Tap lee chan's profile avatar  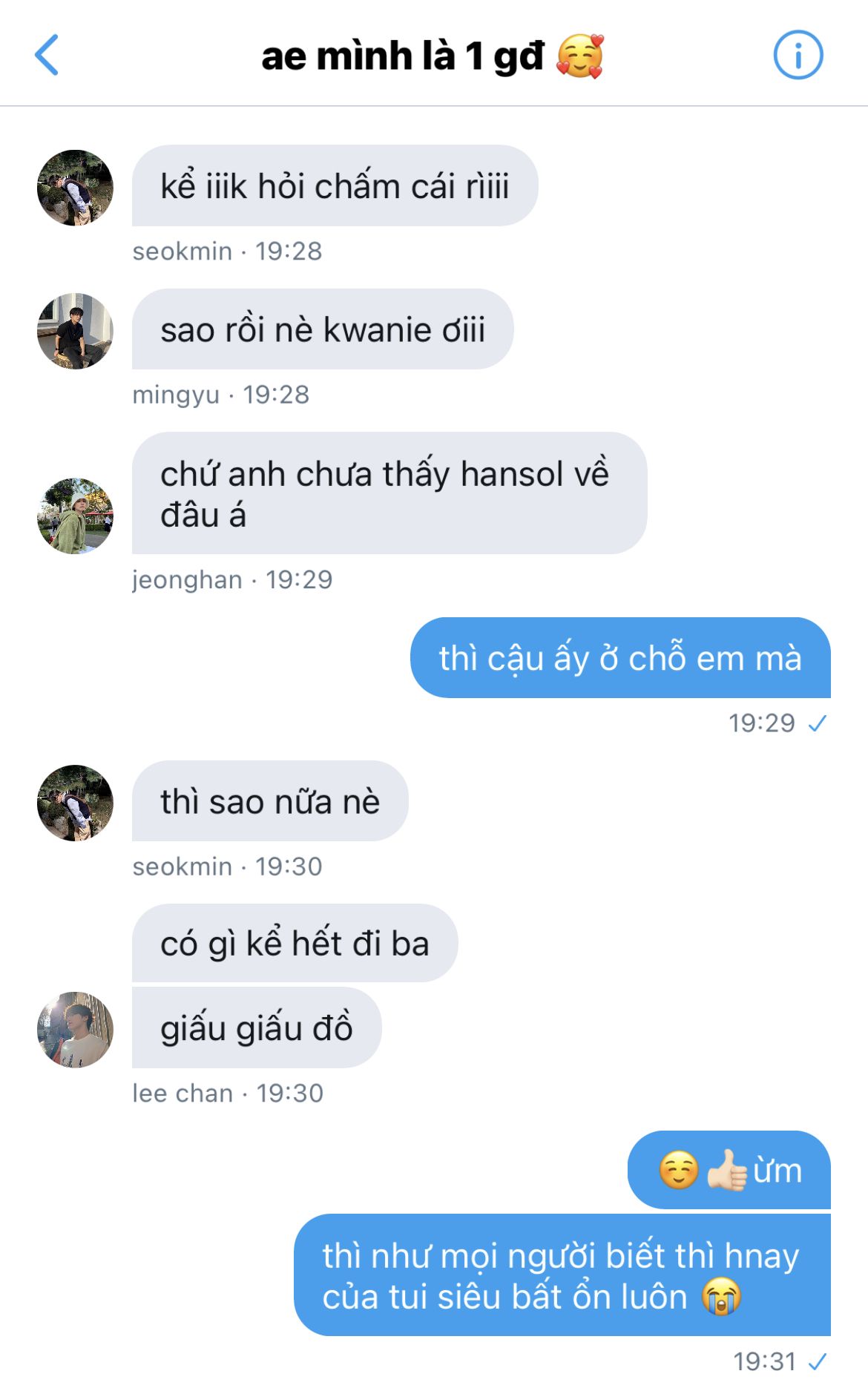75,1030
